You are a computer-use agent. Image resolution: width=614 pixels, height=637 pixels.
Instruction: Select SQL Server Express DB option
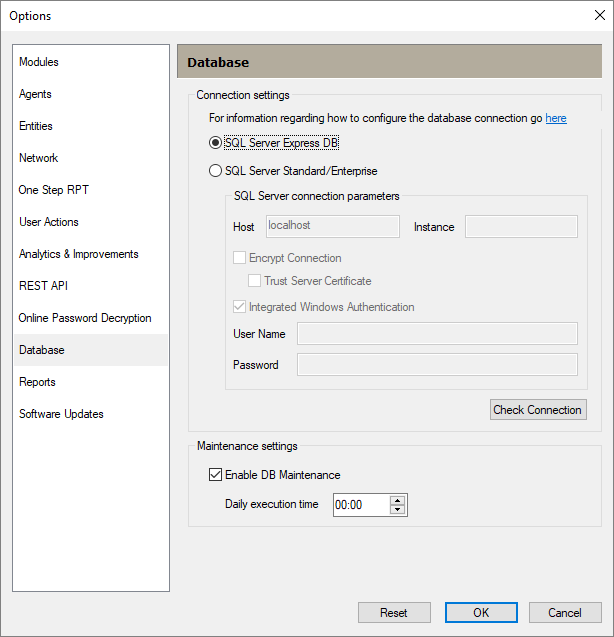(x=216, y=143)
